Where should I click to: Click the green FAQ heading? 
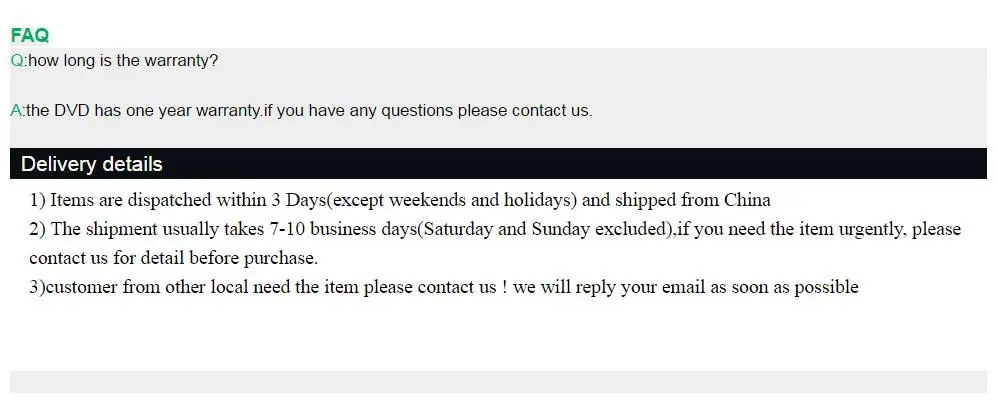click(29, 35)
